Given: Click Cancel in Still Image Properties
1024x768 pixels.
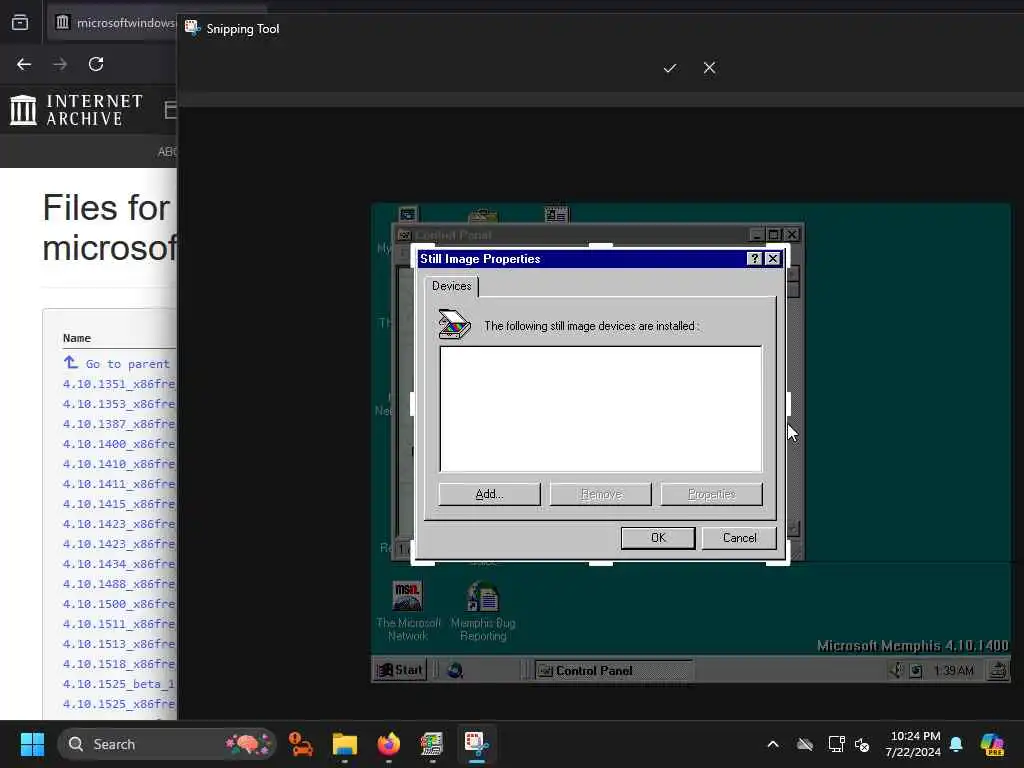Looking at the screenshot, I should (x=739, y=538).
